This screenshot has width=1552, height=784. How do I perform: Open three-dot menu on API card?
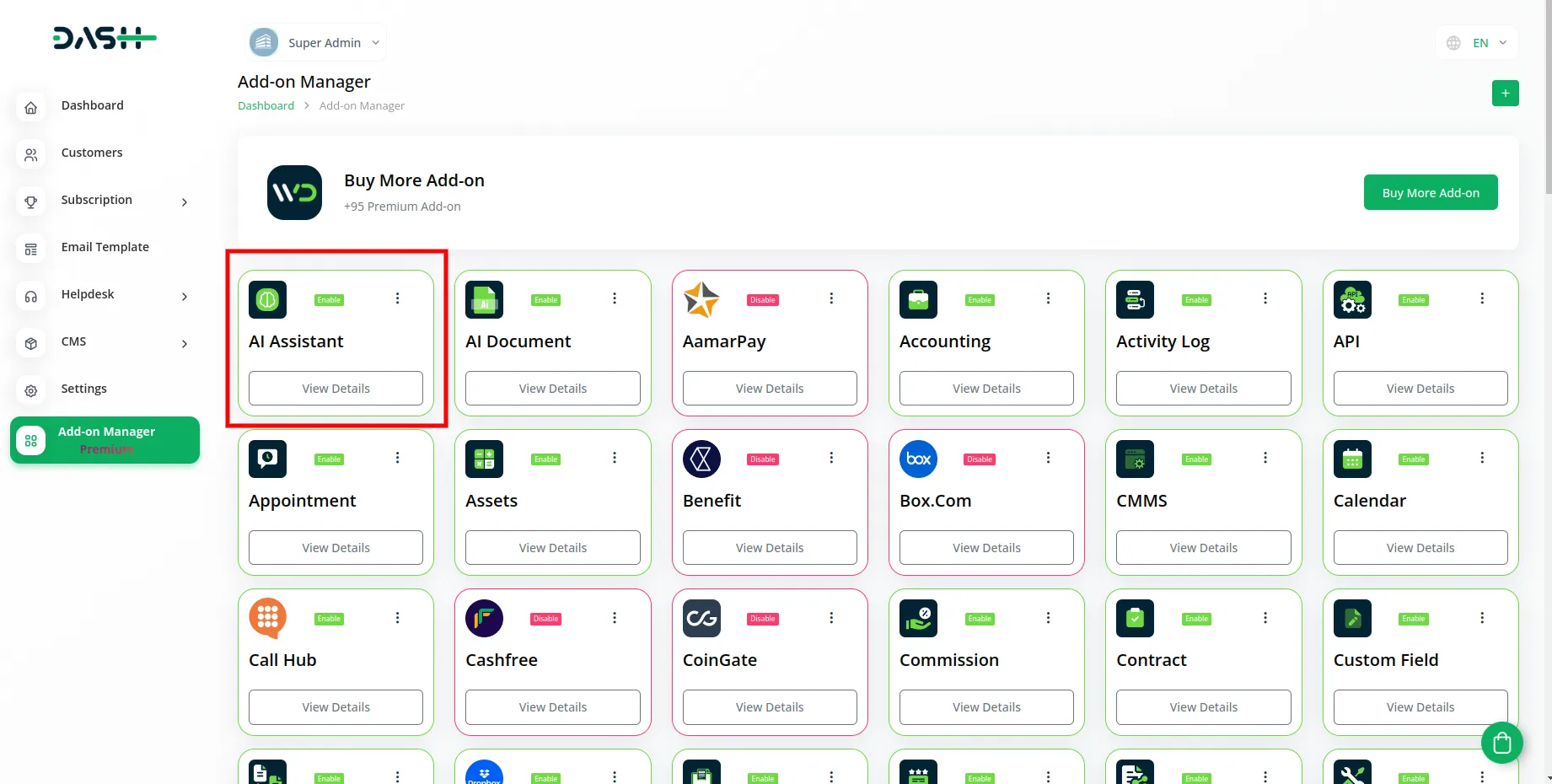tap(1482, 298)
